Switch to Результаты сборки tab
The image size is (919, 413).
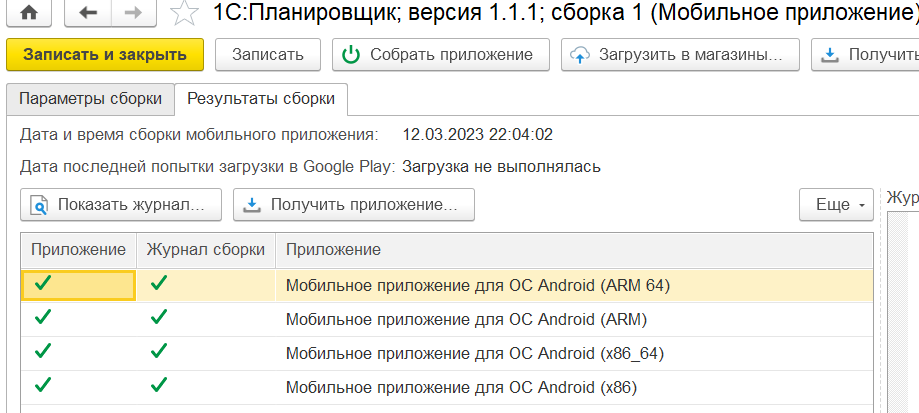pyautogui.click(x=261, y=98)
